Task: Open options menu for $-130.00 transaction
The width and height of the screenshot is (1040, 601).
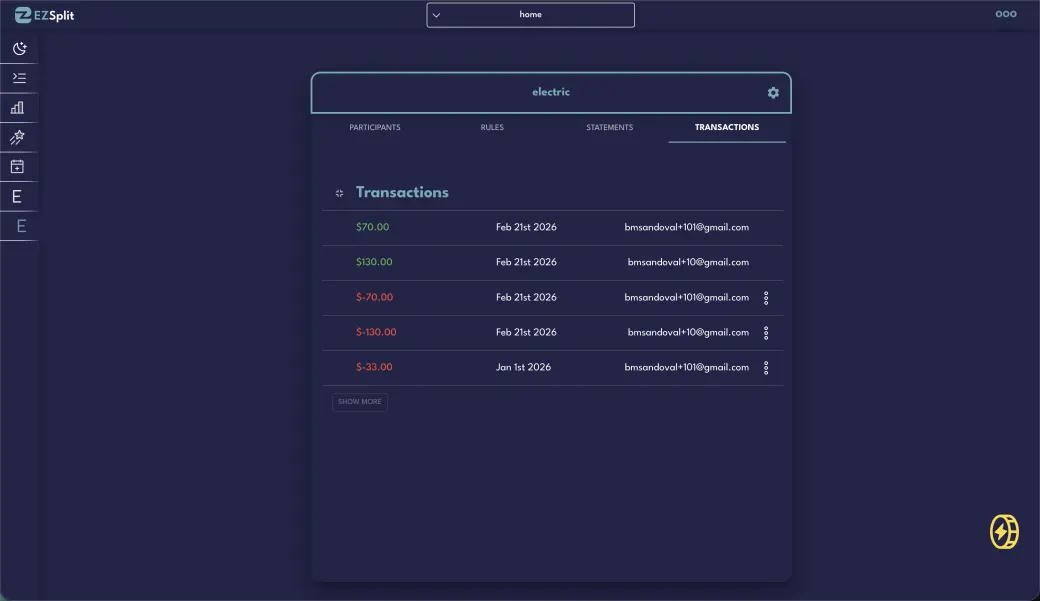Action: [x=766, y=333]
